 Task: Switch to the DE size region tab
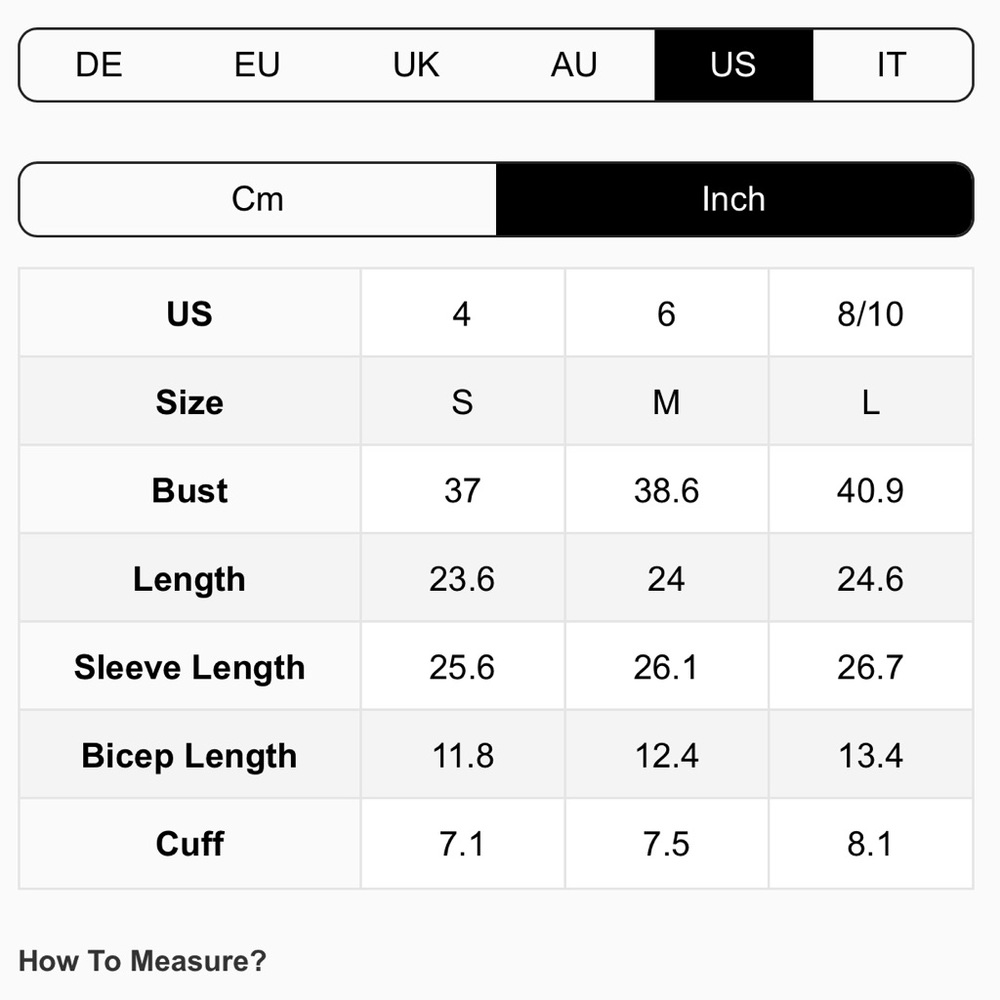coord(99,65)
